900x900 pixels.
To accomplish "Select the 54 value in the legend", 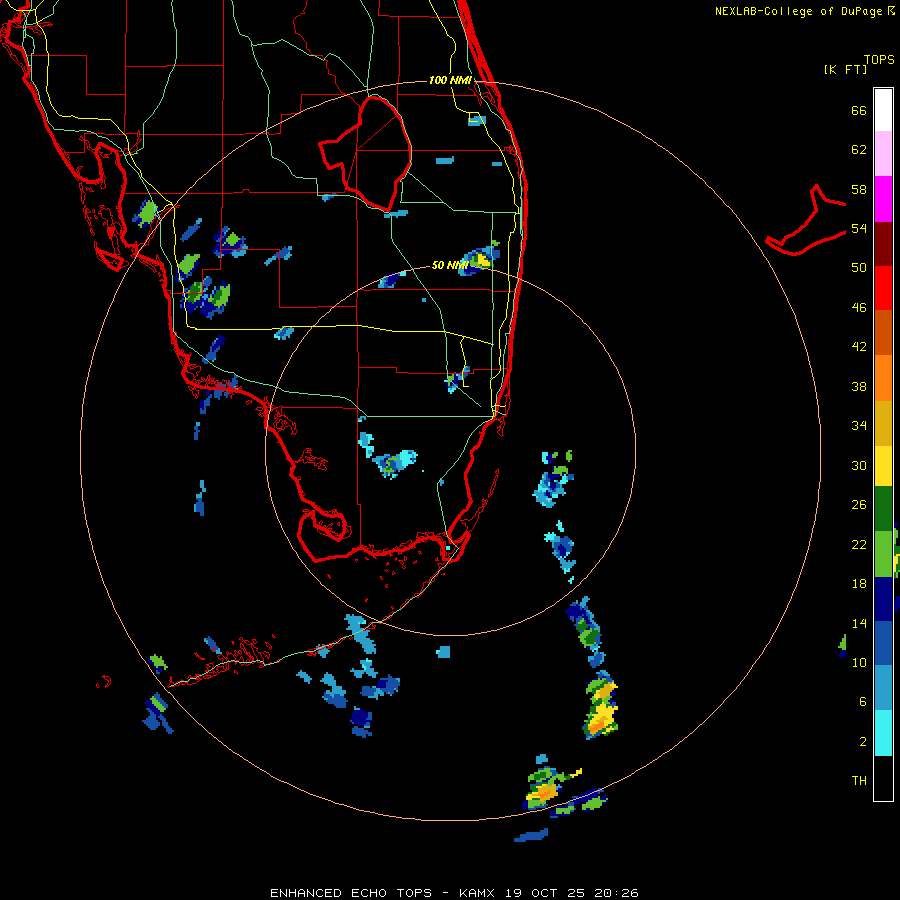I will coord(859,228).
